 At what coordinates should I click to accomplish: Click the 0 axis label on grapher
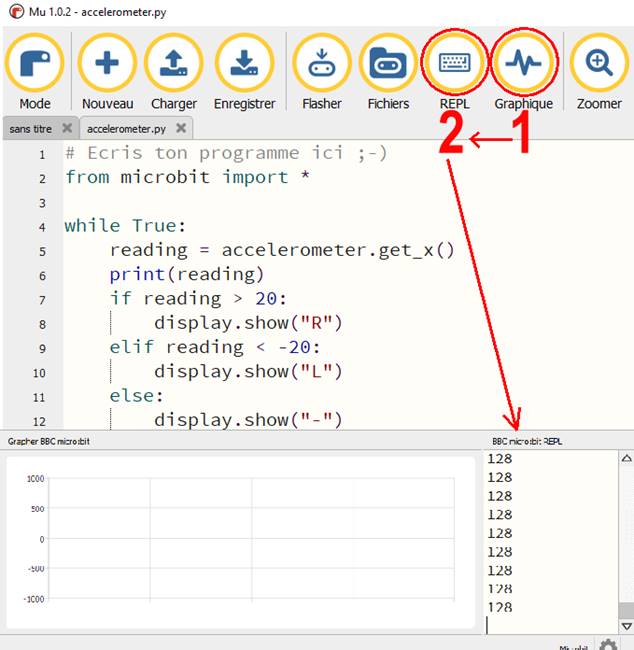tap(41, 539)
